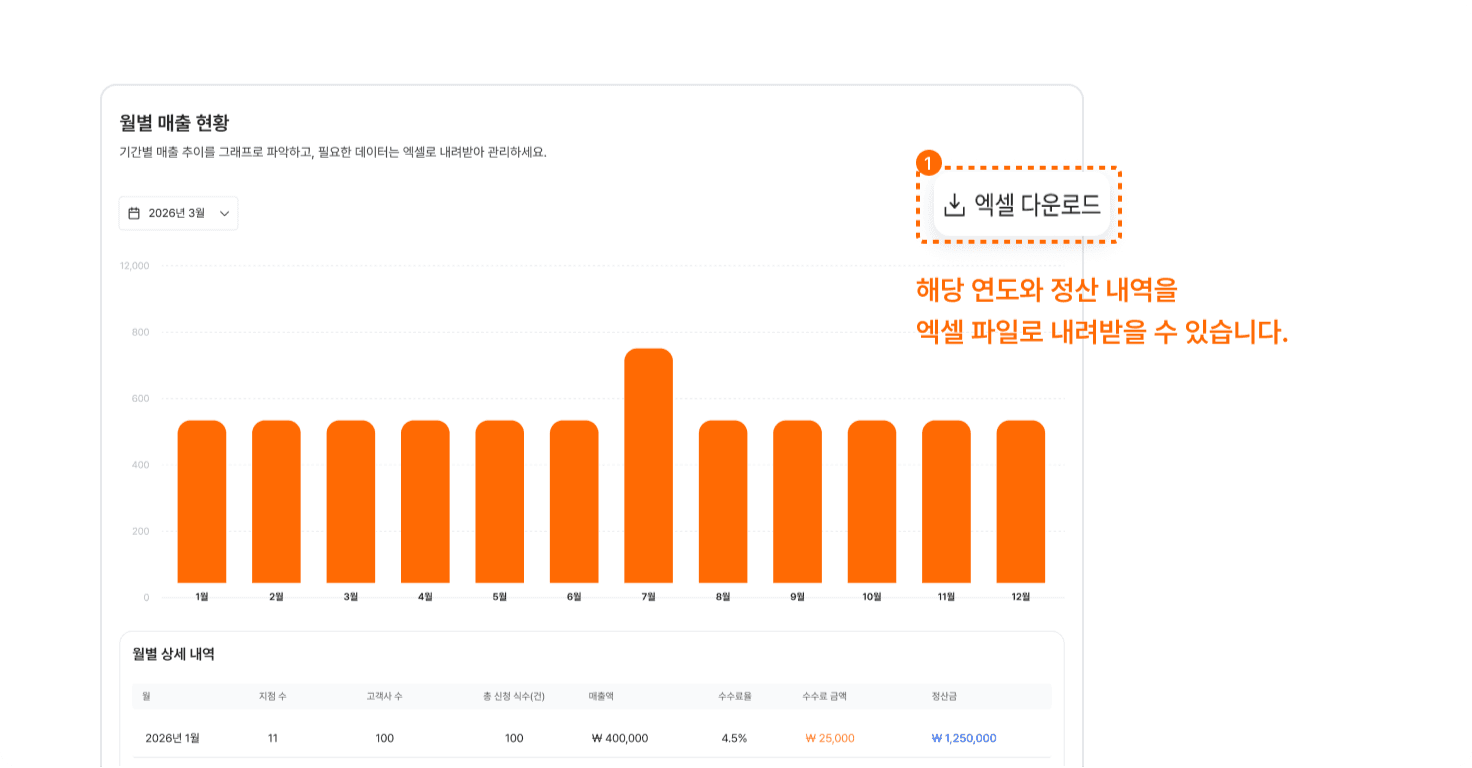Click the 월별 상세 내역 heading

[x=173, y=654]
